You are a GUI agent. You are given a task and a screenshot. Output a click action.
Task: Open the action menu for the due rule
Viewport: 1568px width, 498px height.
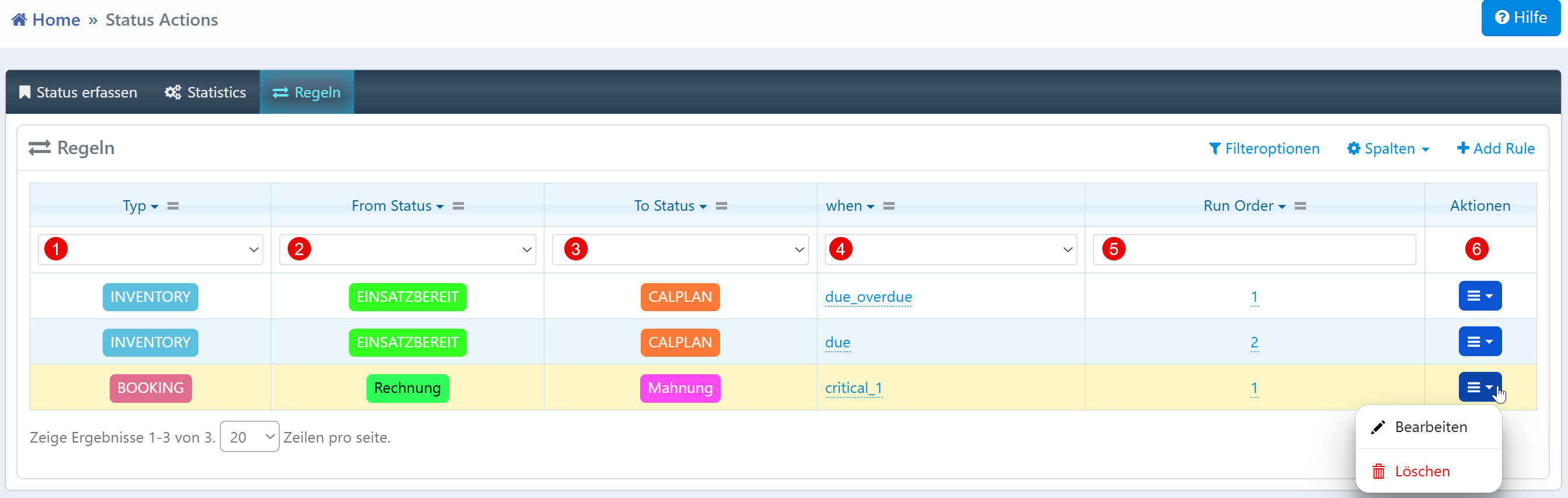point(1479,342)
